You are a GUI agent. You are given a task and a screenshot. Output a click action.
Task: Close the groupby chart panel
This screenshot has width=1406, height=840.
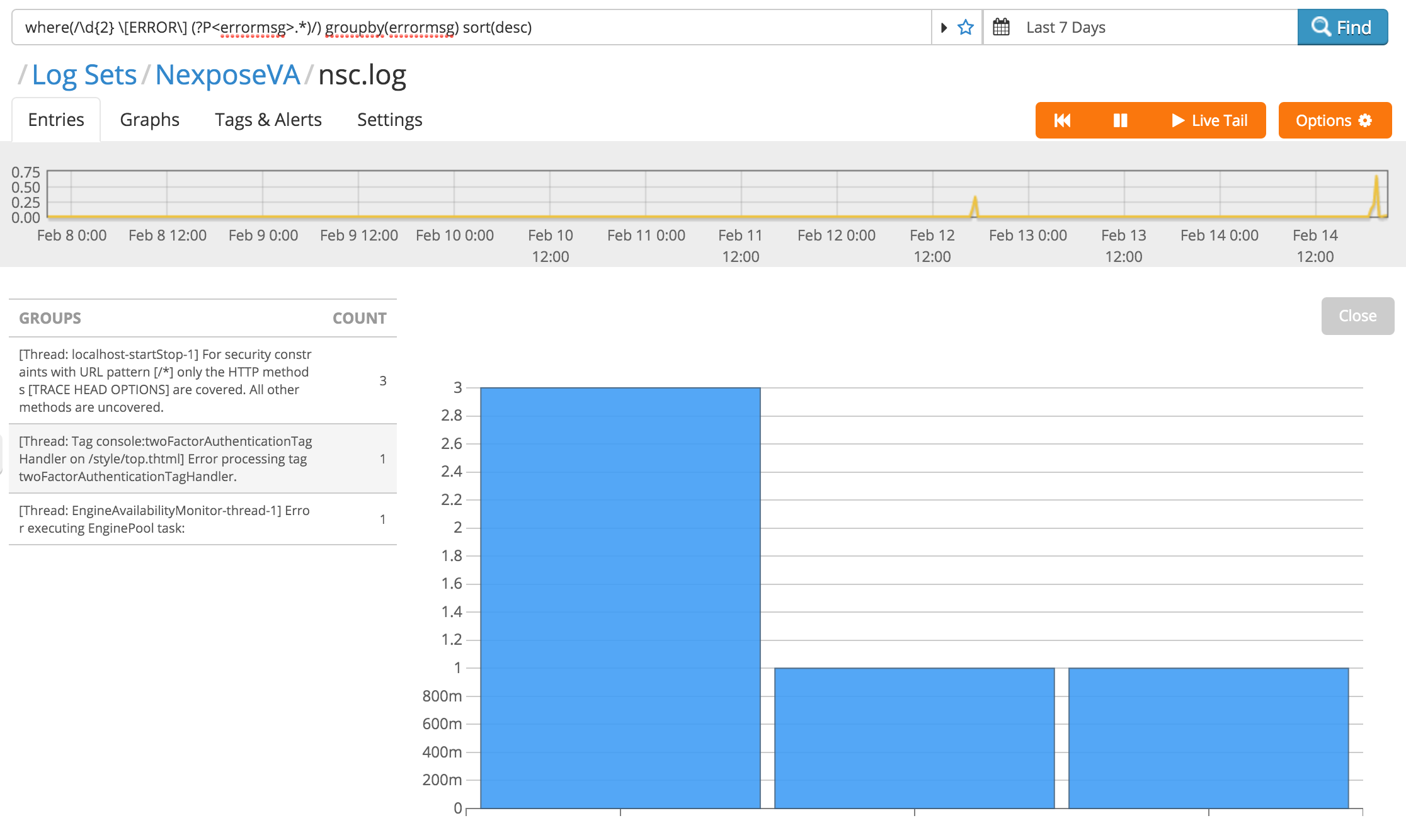tap(1357, 316)
